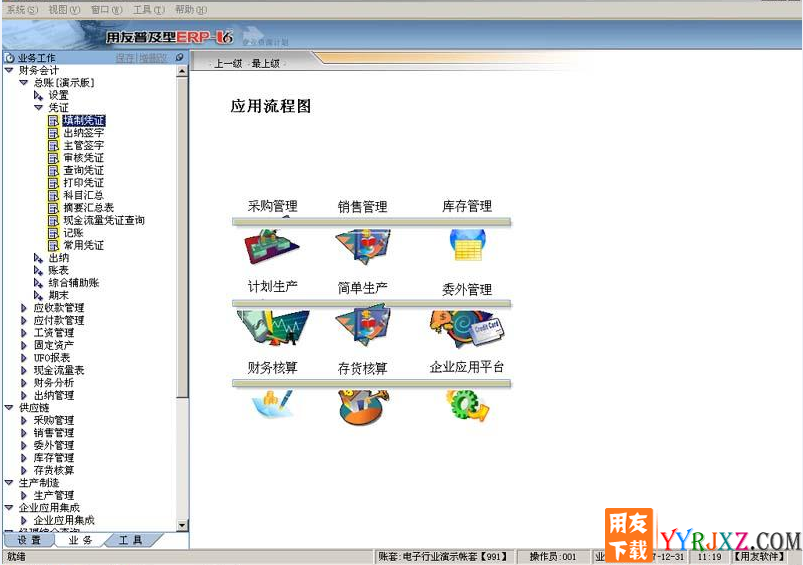Screen dimensions: 803x565
Task: Click document icon beside 查询凭证
Action: pos(53,171)
